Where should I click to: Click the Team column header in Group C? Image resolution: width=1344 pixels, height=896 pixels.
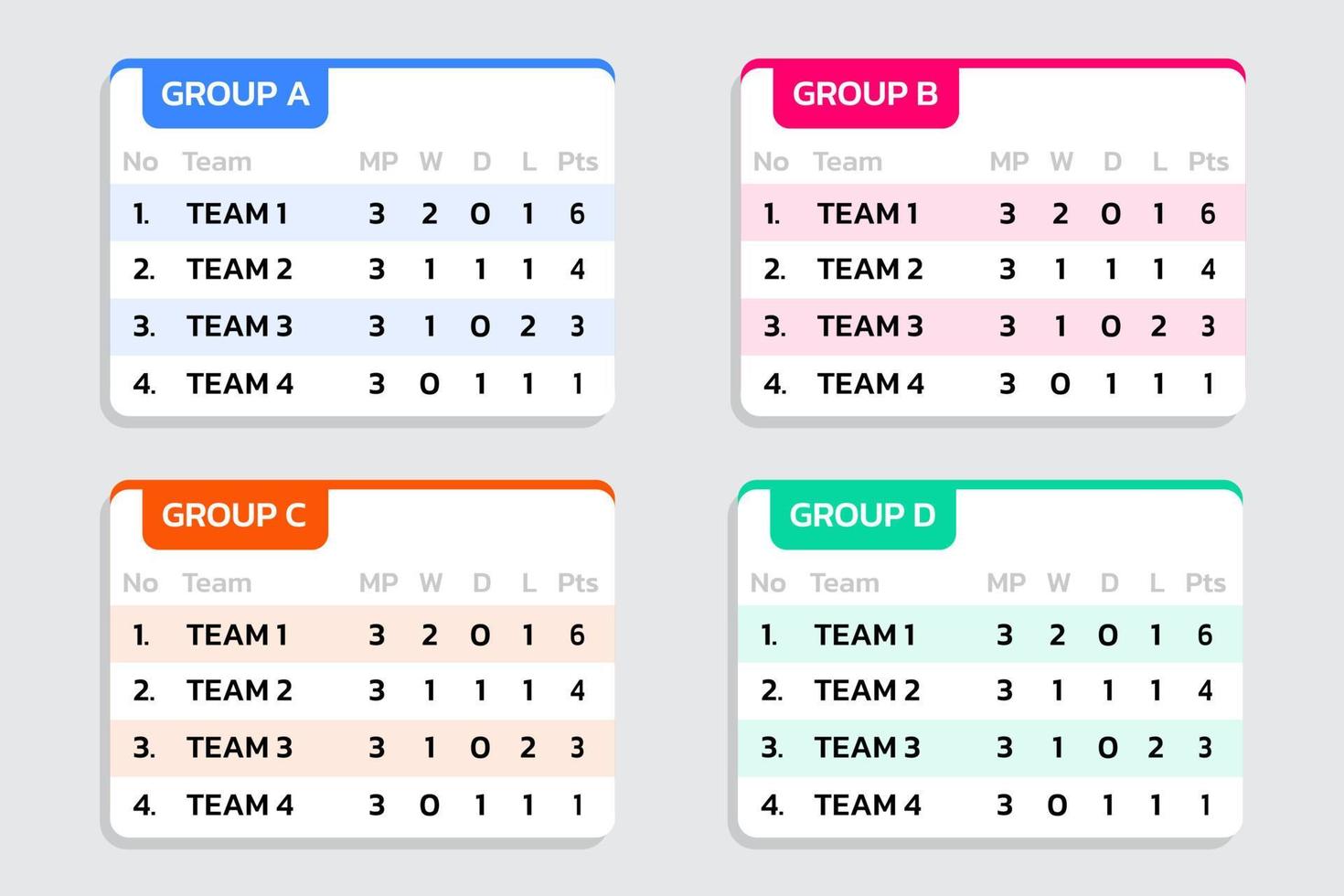pyautogui.click(x=217, y=583)
